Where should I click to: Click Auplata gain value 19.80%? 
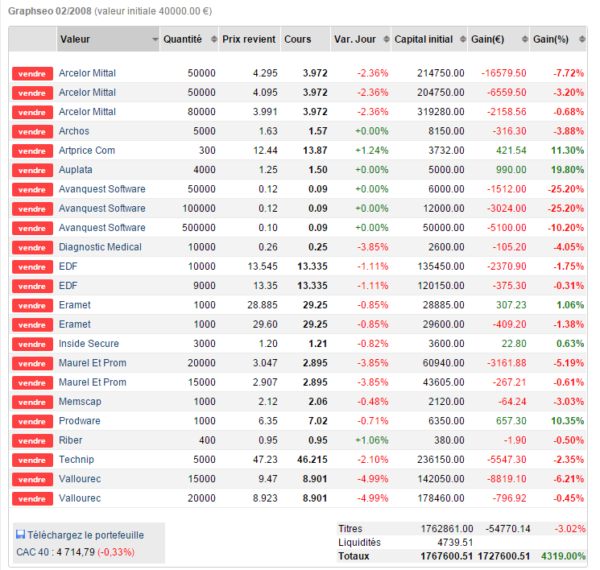pyautogui.click(x=567, y=170)
